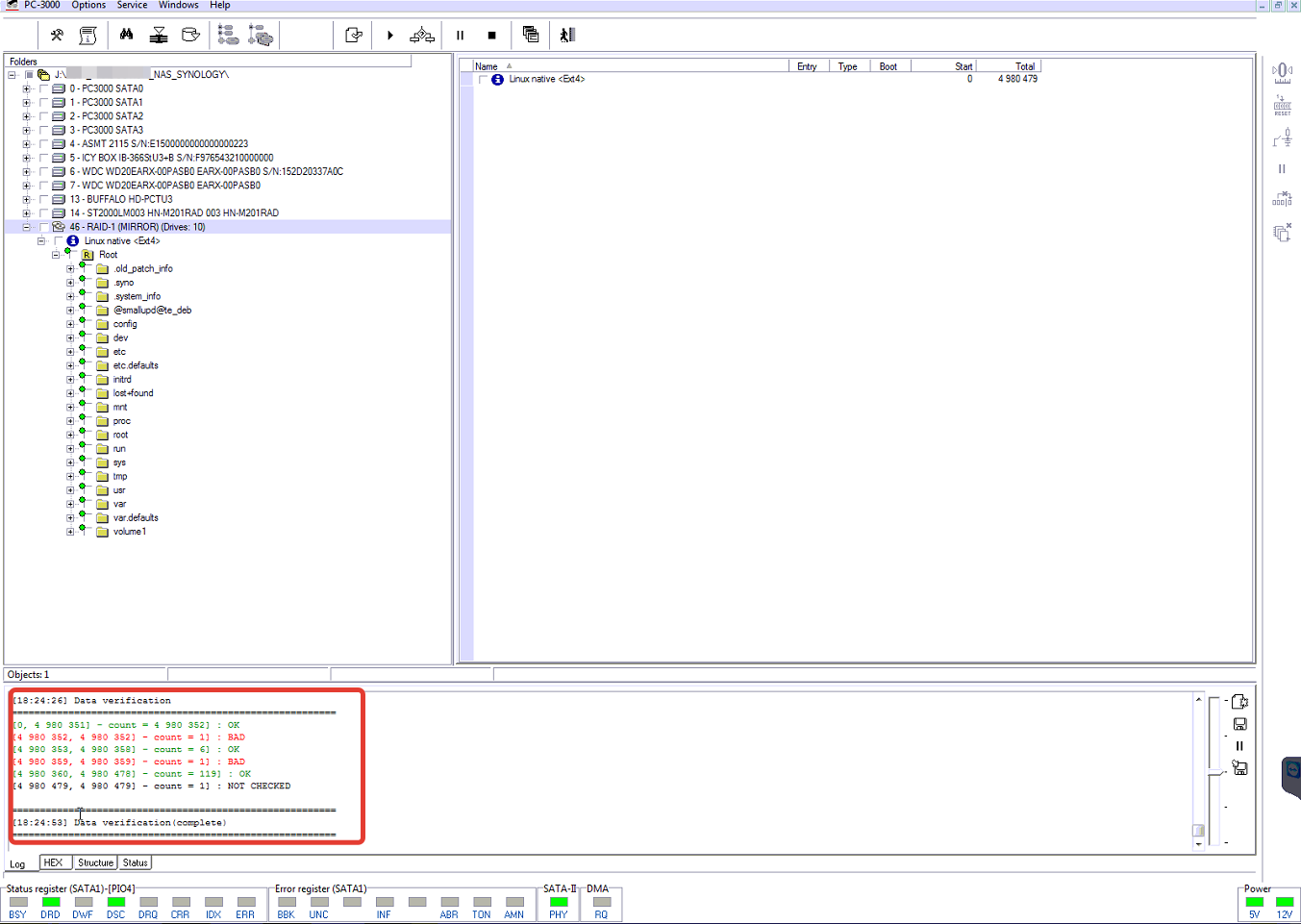Pause the running task in main toolbar
Viewport: 1301px width, 924px height.
pyautogui.click(x=460, y=36)
